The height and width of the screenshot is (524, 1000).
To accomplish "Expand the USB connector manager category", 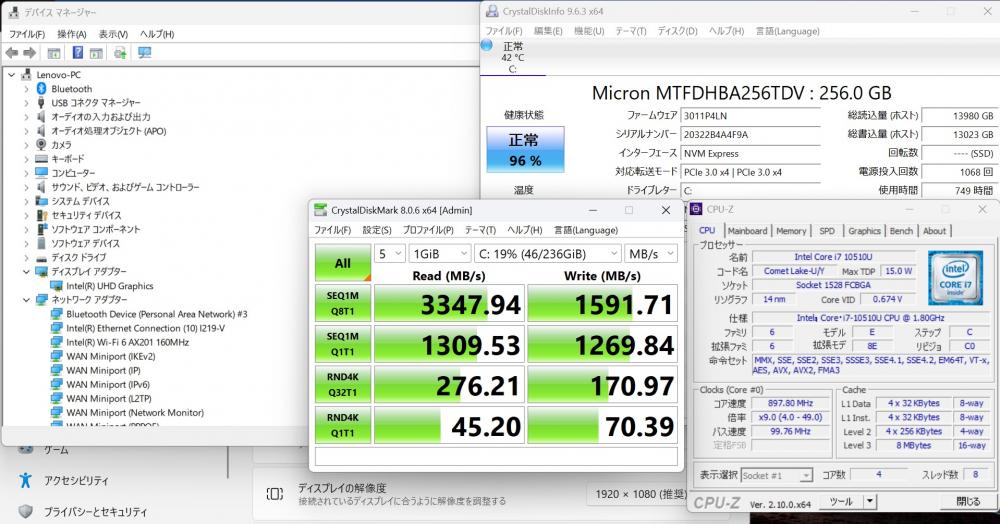I will click(26, 103).
